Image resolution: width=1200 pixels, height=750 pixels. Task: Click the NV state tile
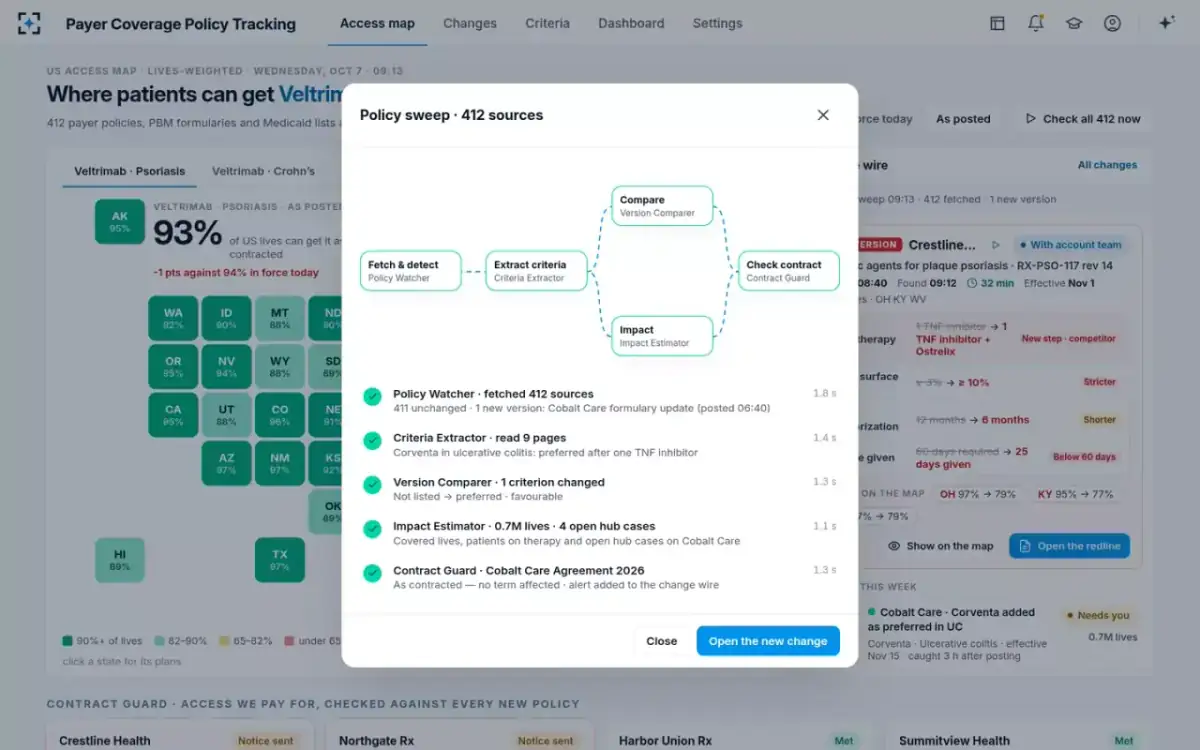click(227, 367)
